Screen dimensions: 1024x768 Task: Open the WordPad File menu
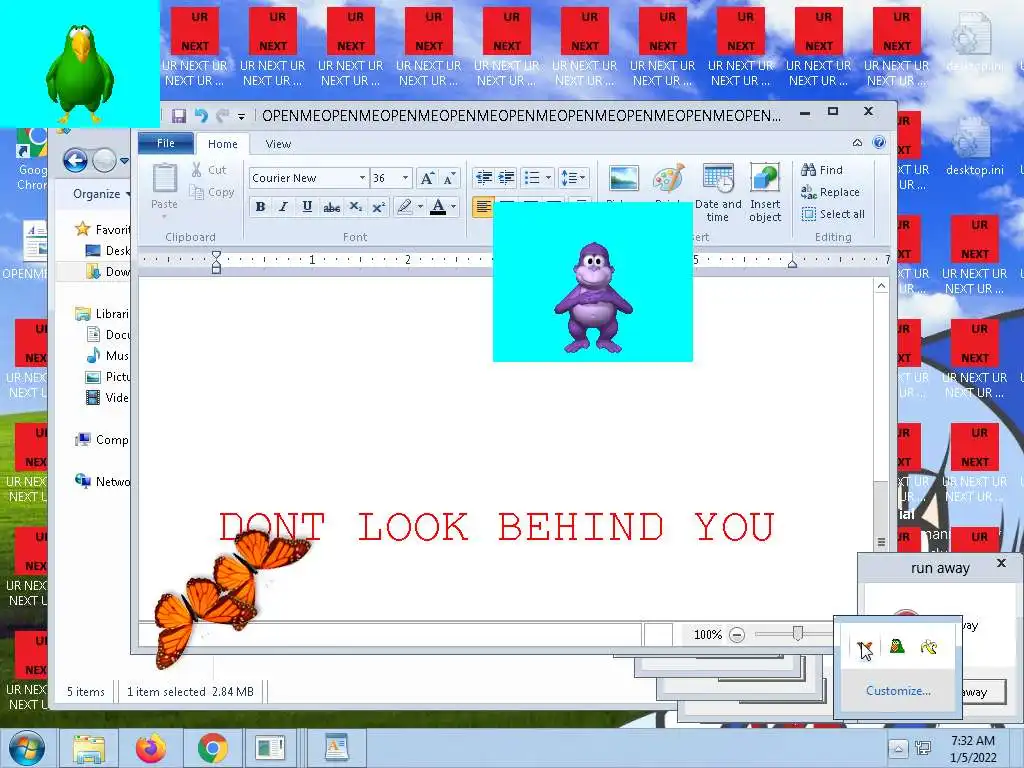(x=166, y=143)
